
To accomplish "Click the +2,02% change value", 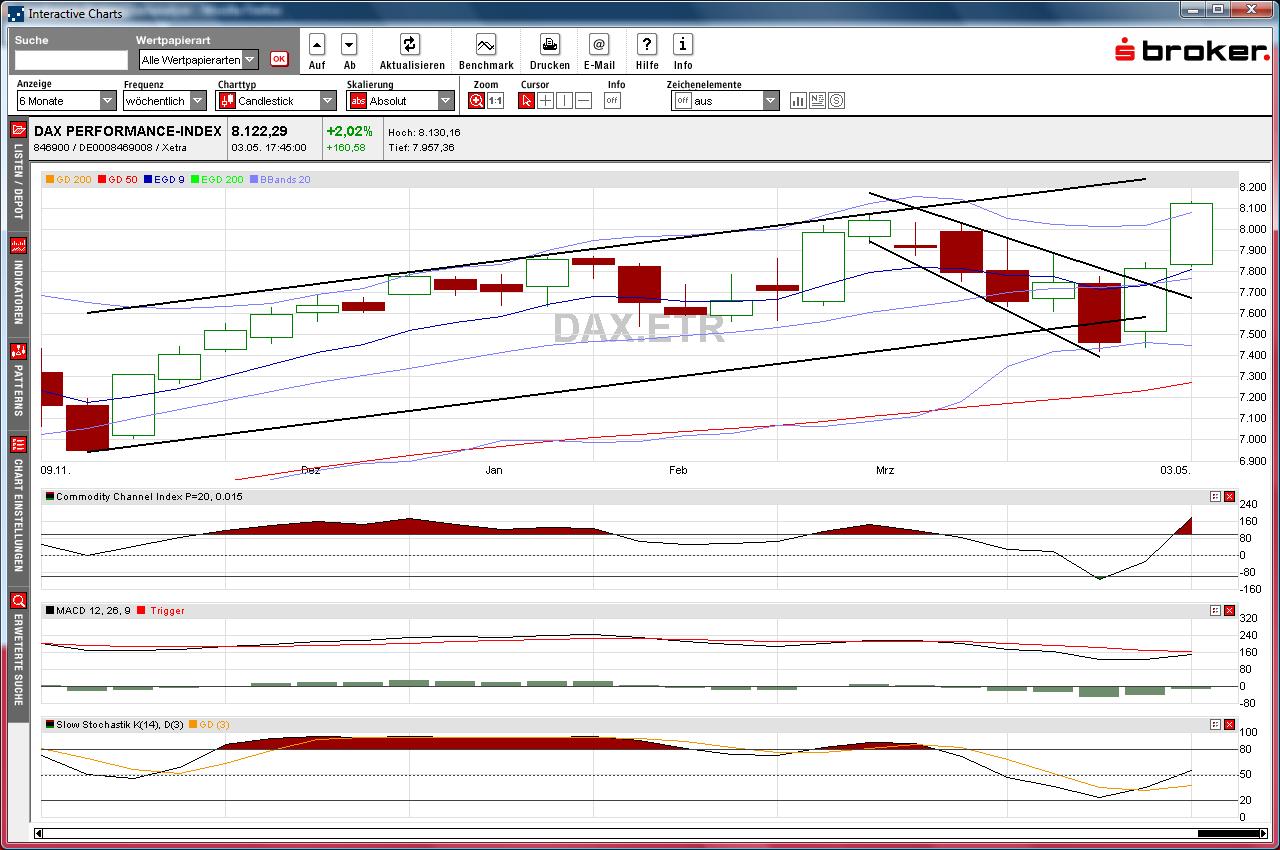I will tap(349, 131).
